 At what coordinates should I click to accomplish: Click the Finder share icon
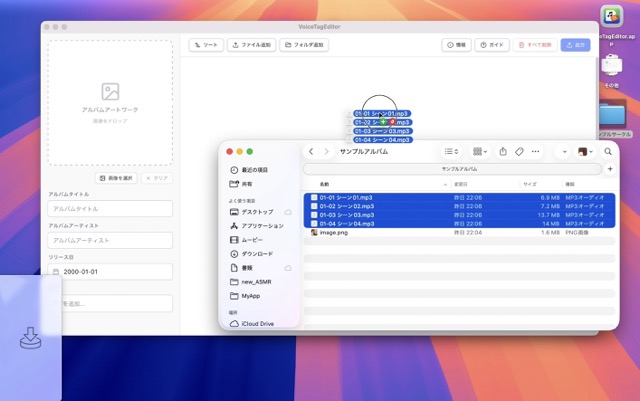(503, 151)
